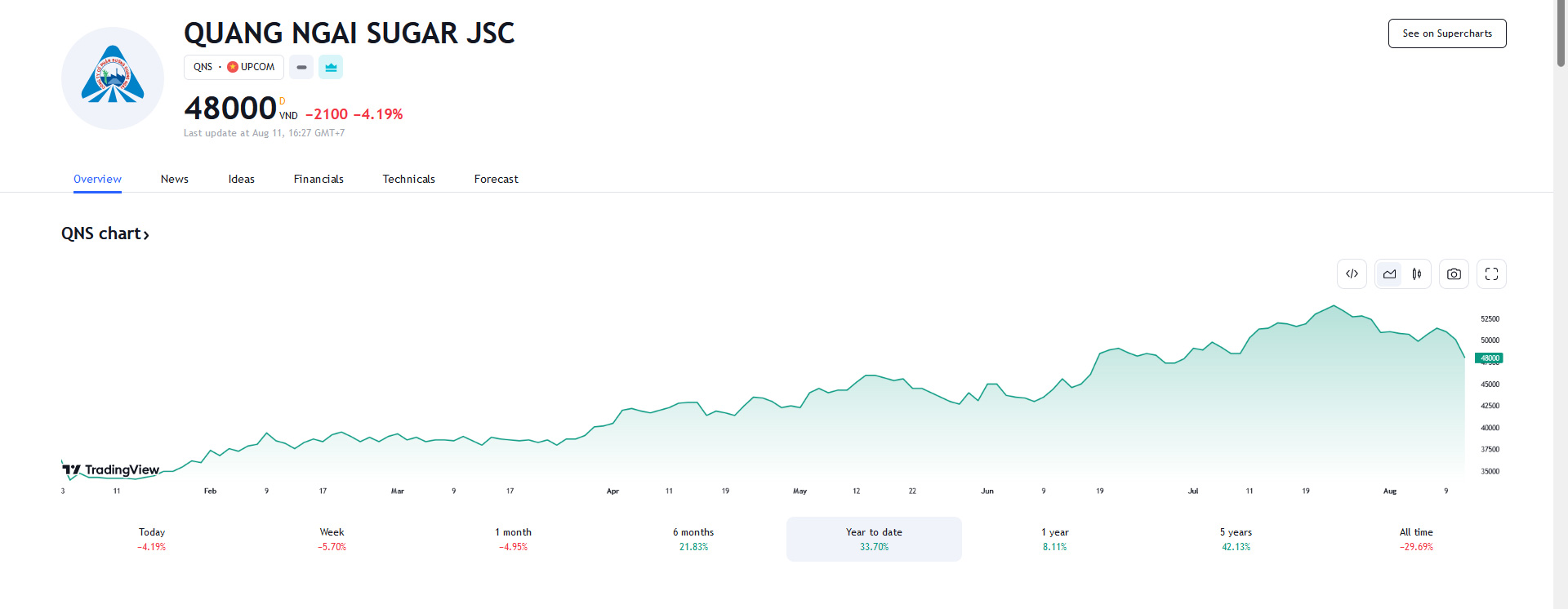The height and width of the screenshot is (609, 1568).
Task: Show the All time price range
Action: click(x=1416, y=539)
